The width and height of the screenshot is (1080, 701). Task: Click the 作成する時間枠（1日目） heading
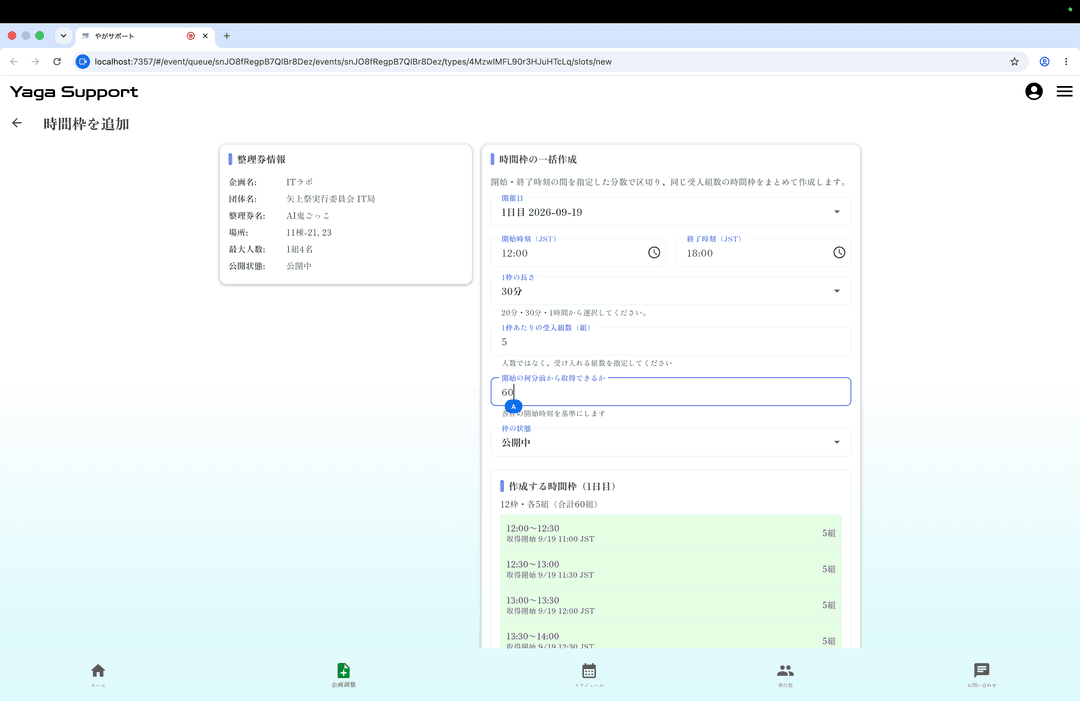(x=562, y=486)
